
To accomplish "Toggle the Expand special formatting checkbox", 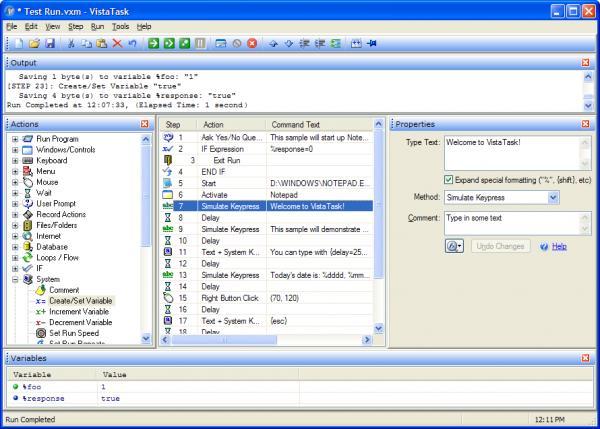I will [448, 179].
